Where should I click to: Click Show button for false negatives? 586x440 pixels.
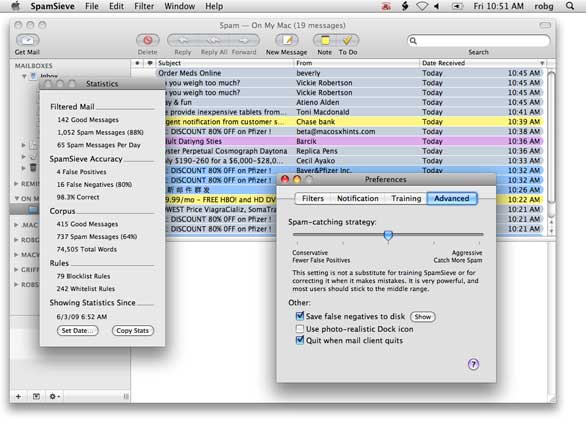[423, 317]
